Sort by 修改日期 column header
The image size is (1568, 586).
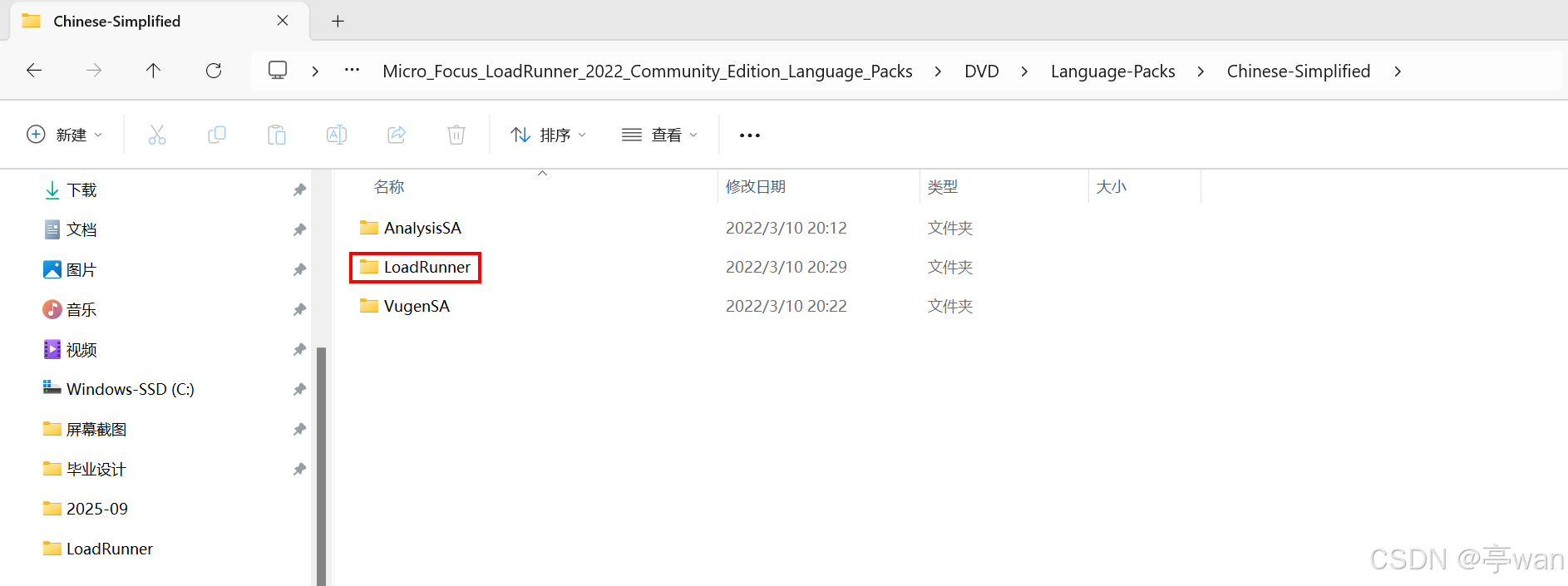[756, 187]
